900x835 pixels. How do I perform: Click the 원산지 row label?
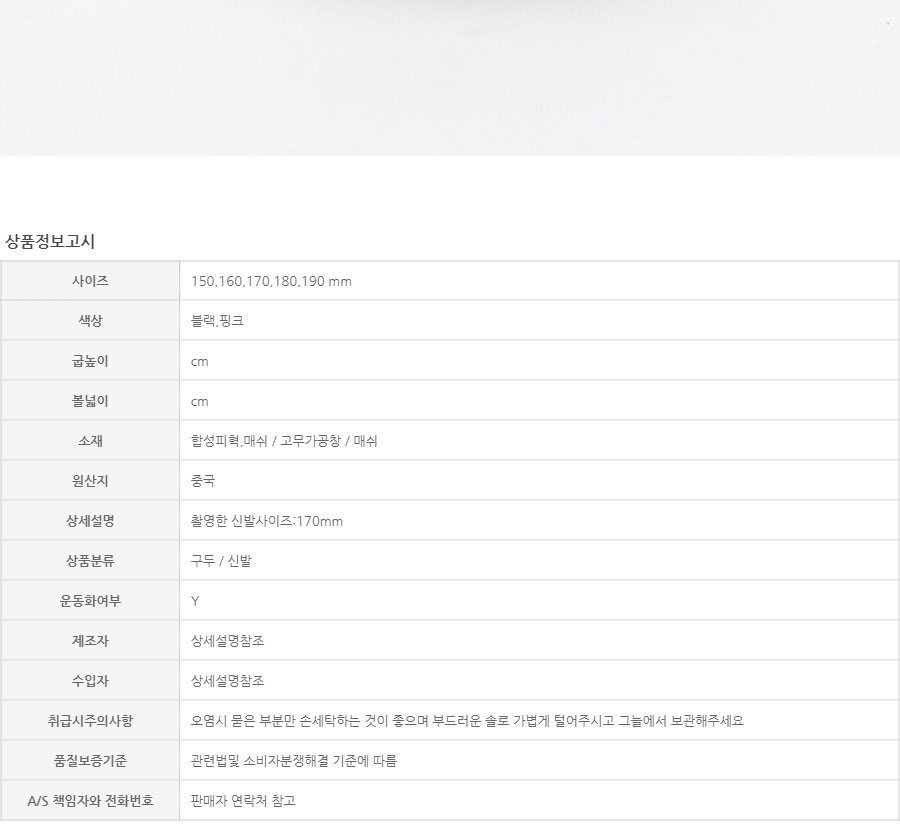click(91, 481)
